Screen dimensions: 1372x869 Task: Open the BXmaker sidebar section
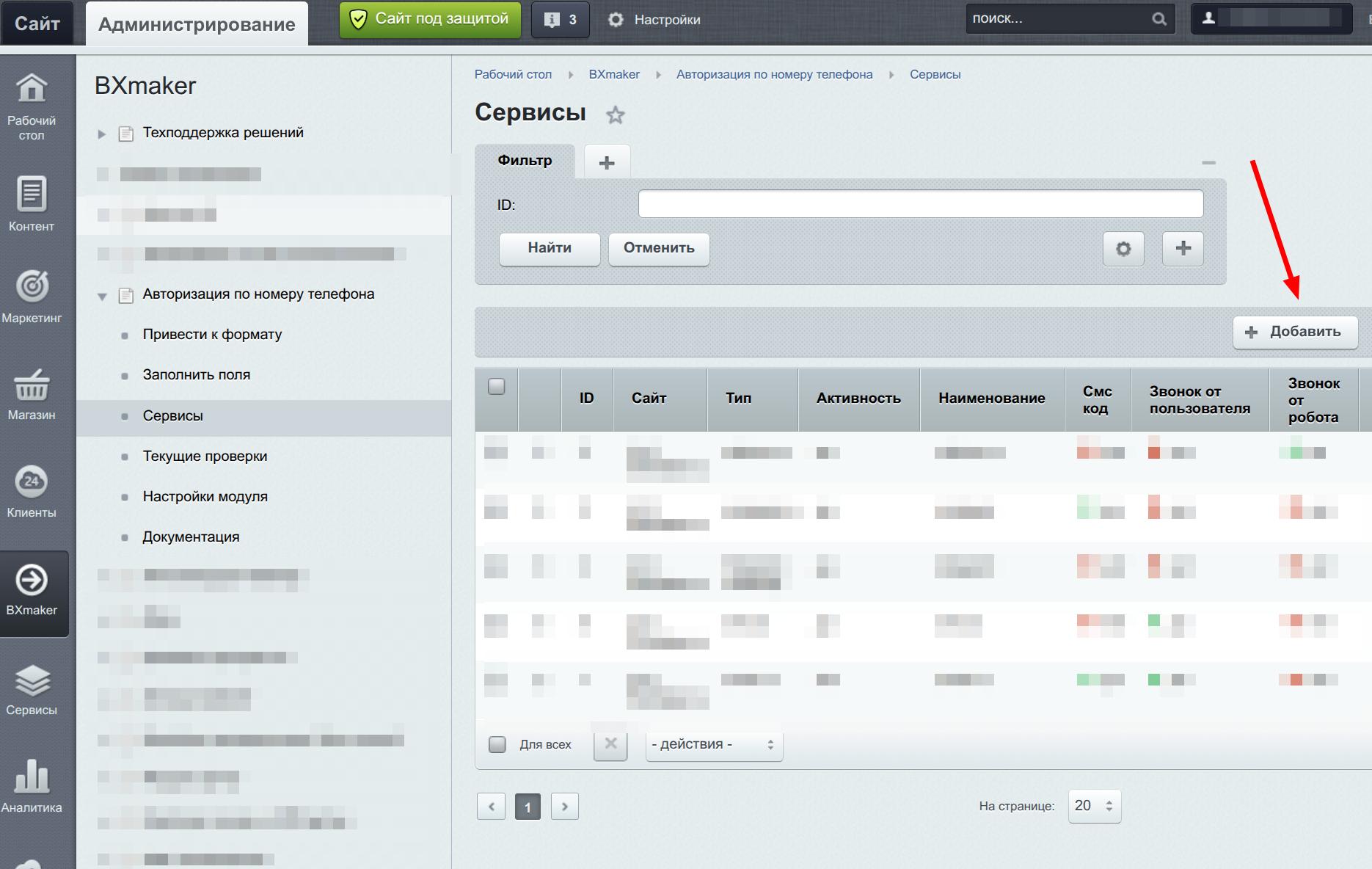34,593
